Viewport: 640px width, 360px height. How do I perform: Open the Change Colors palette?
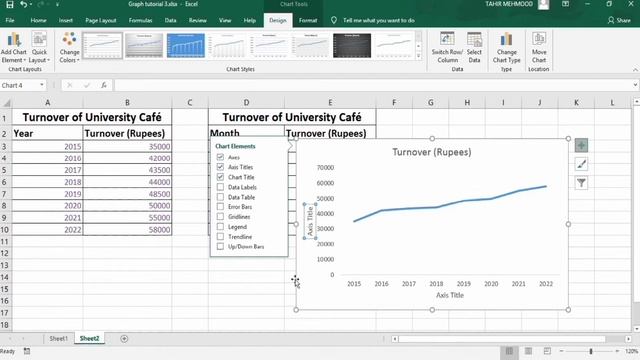pyautogui.click(x=69, y=48)
